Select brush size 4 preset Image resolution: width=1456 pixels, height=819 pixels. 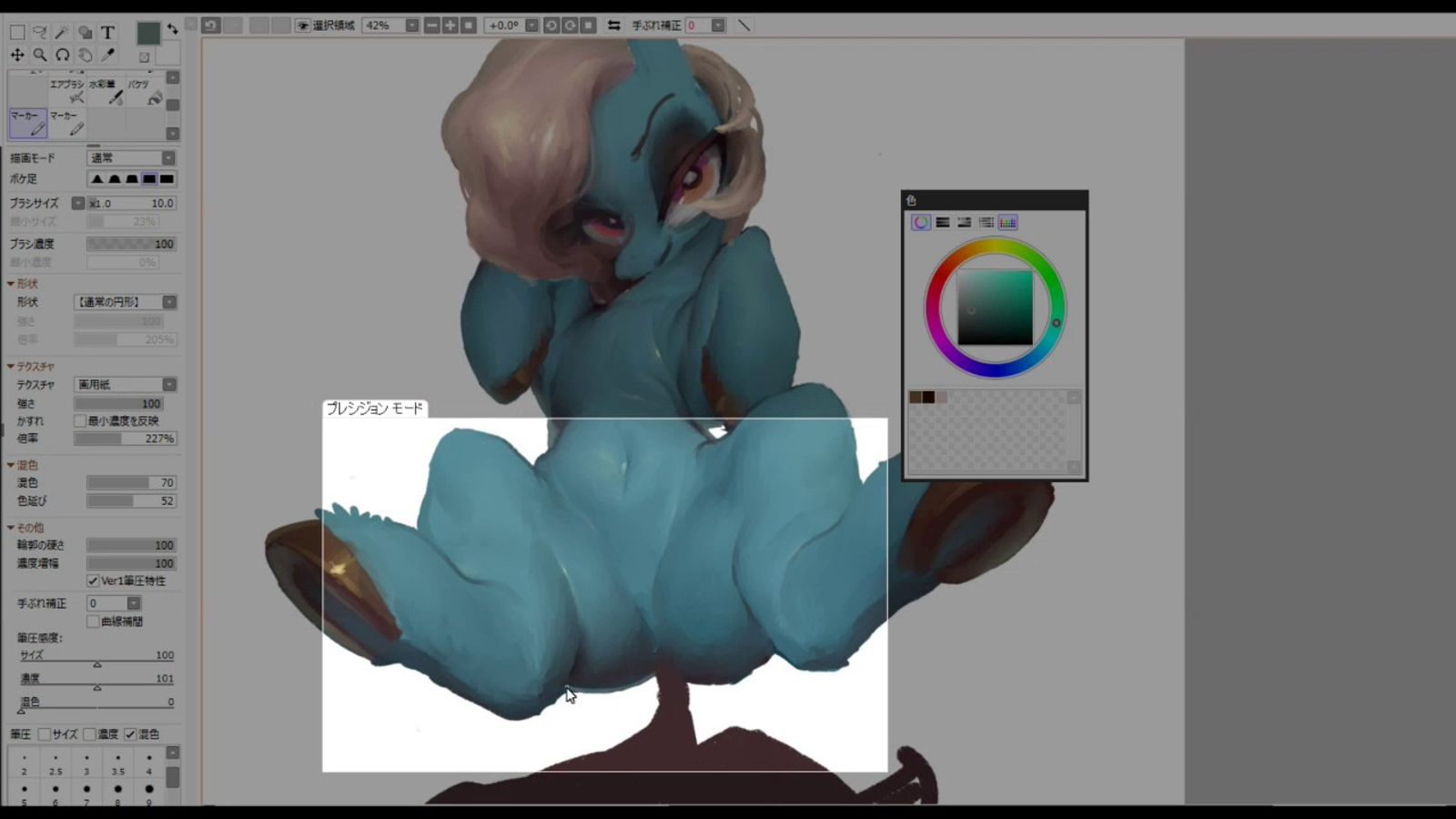coord(149,763)
